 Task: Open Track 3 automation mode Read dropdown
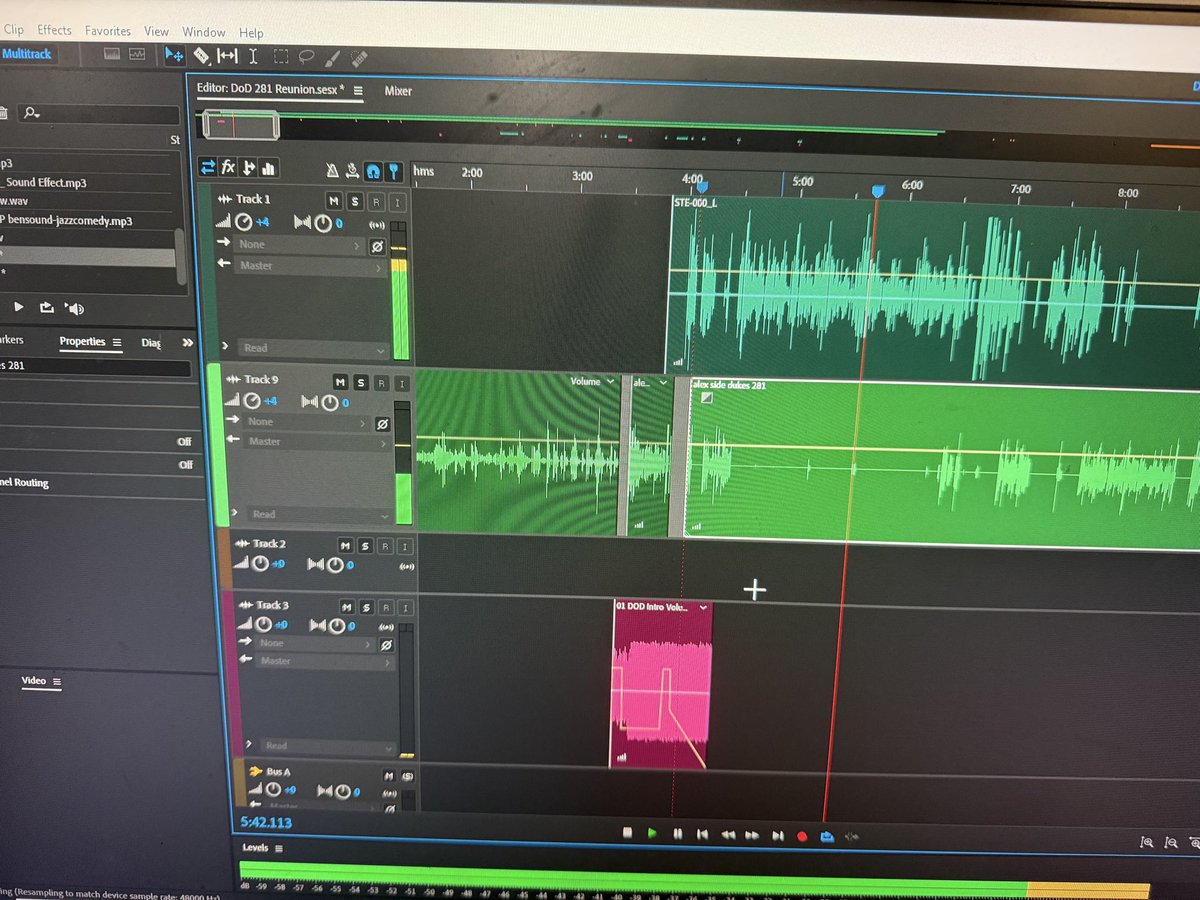[x=326, y=746]
